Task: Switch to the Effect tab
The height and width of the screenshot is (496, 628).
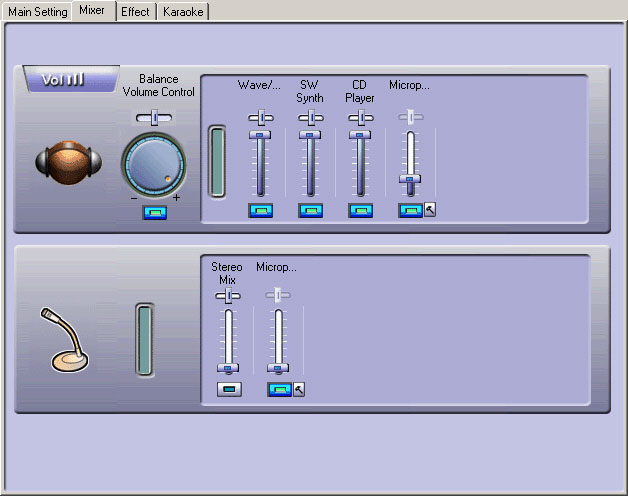Action: pos(135,12)
